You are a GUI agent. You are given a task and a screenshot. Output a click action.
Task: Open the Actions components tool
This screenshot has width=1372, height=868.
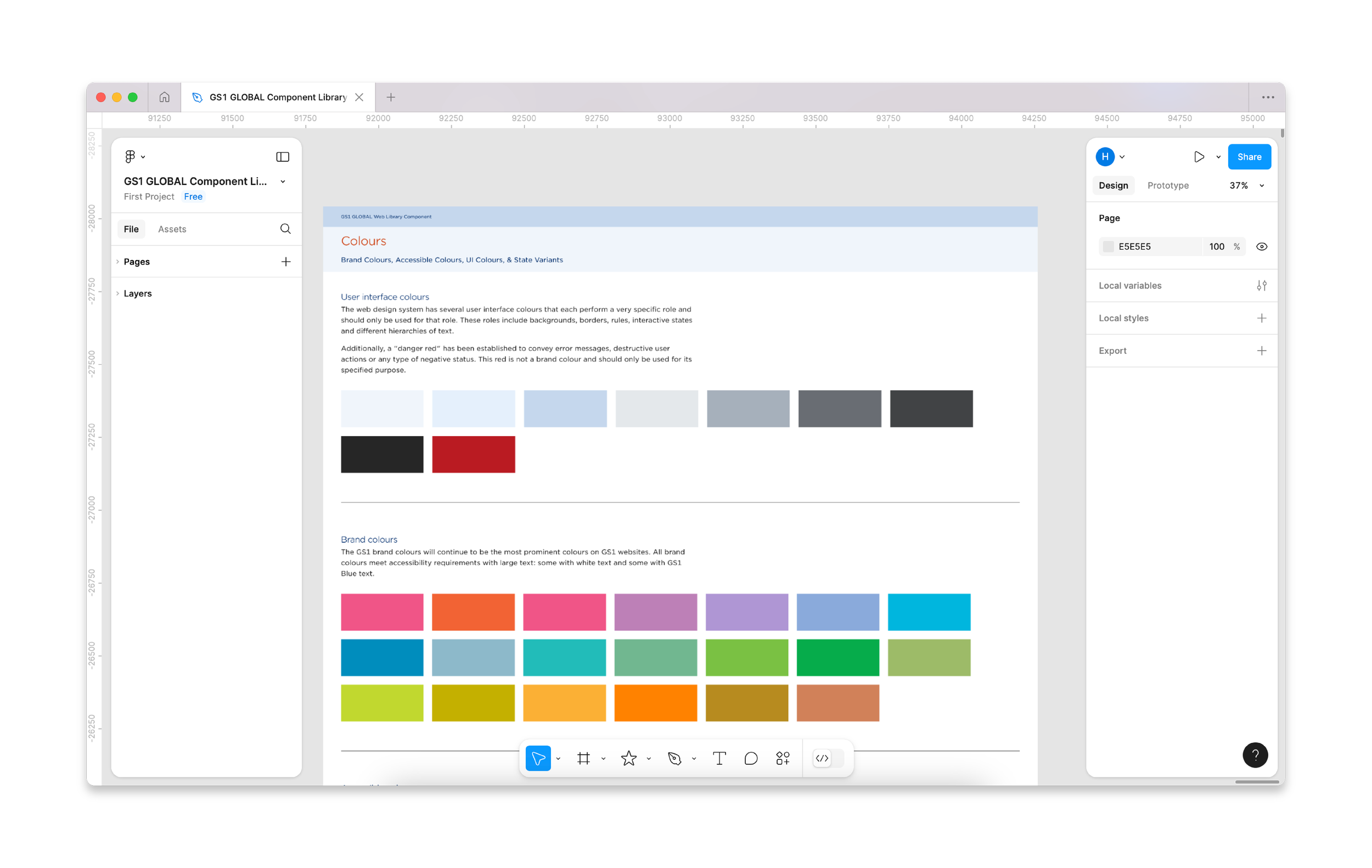click(x=783, y=758)
